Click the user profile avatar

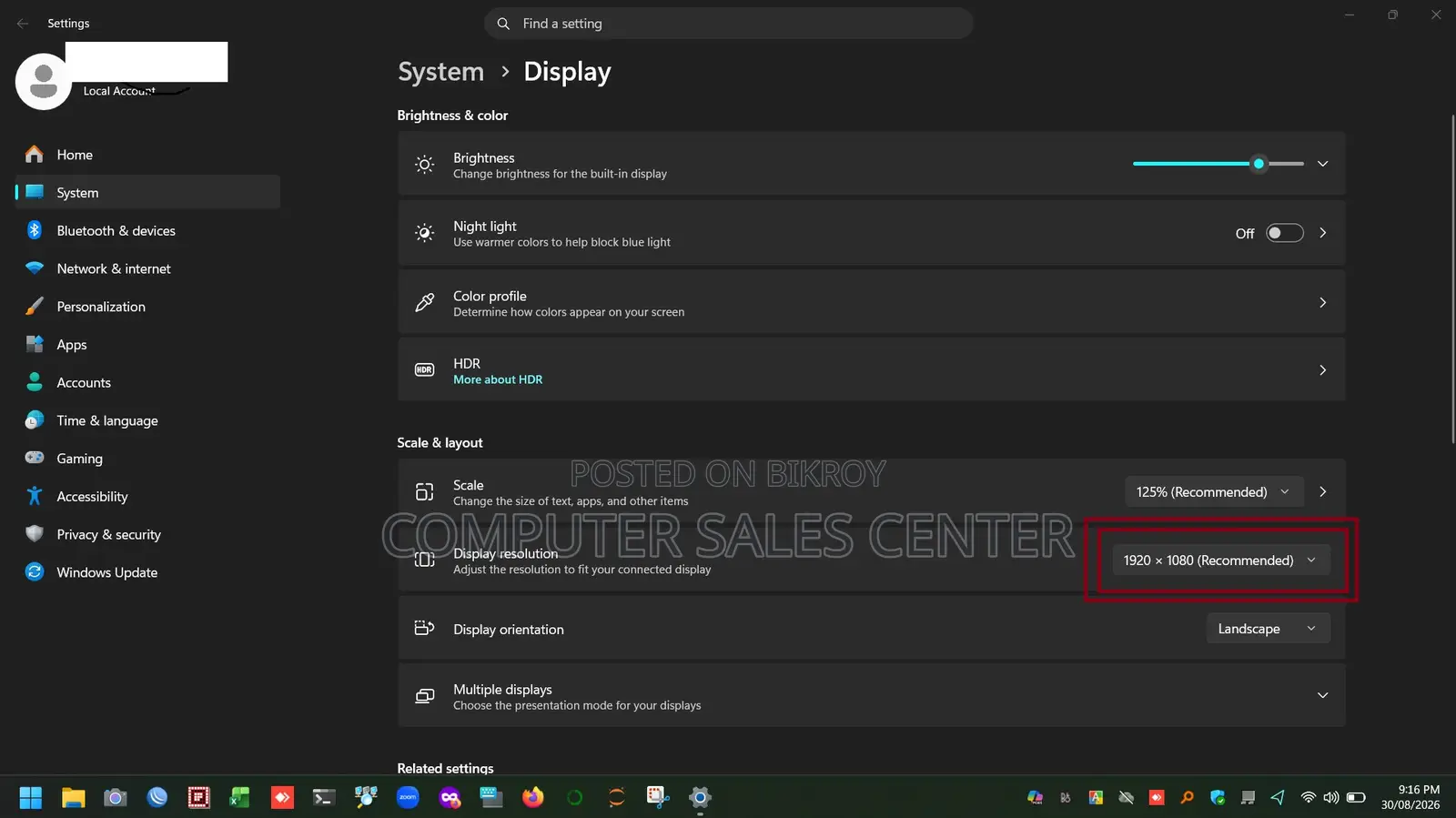coord(44,82)
